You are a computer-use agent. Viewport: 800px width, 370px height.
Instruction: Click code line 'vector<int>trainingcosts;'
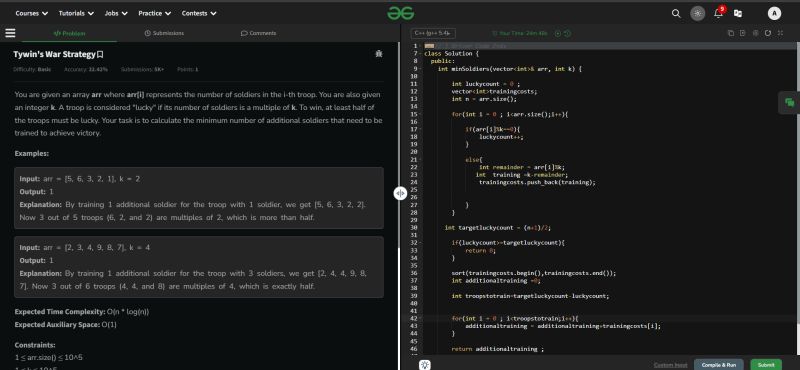click(494, 91)
